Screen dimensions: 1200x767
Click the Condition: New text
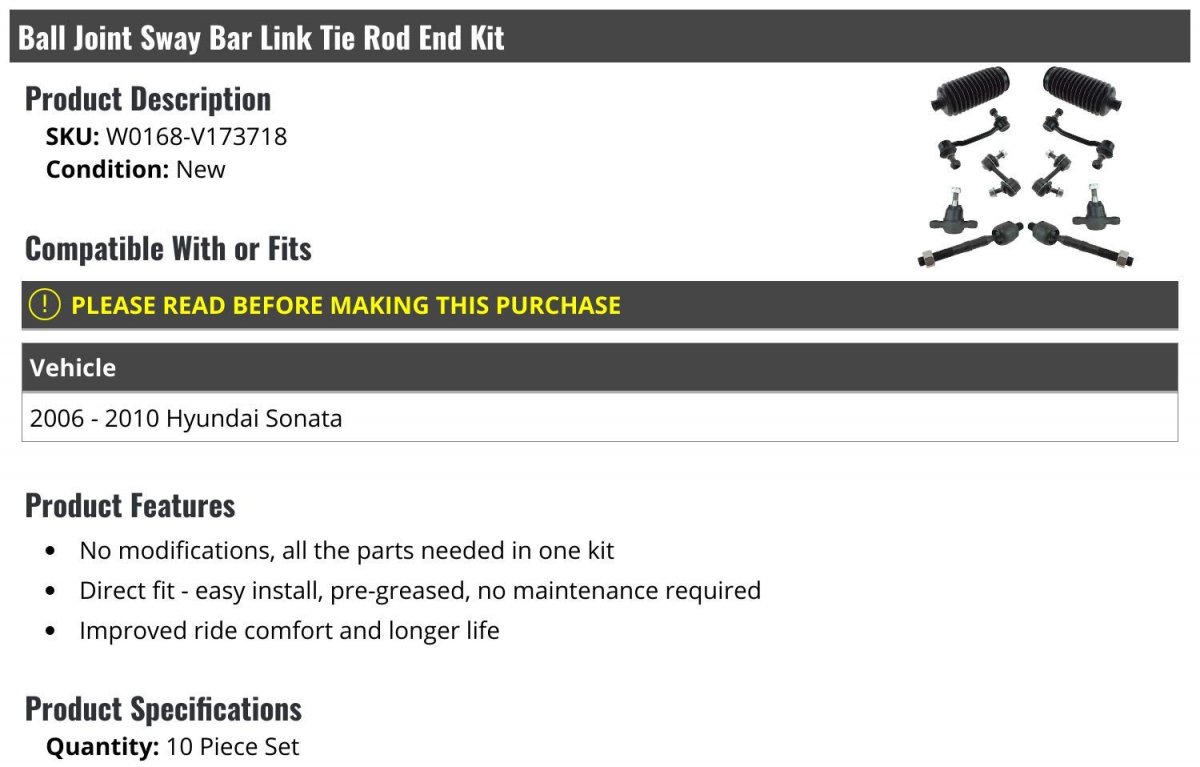click(x=136, y=169)
